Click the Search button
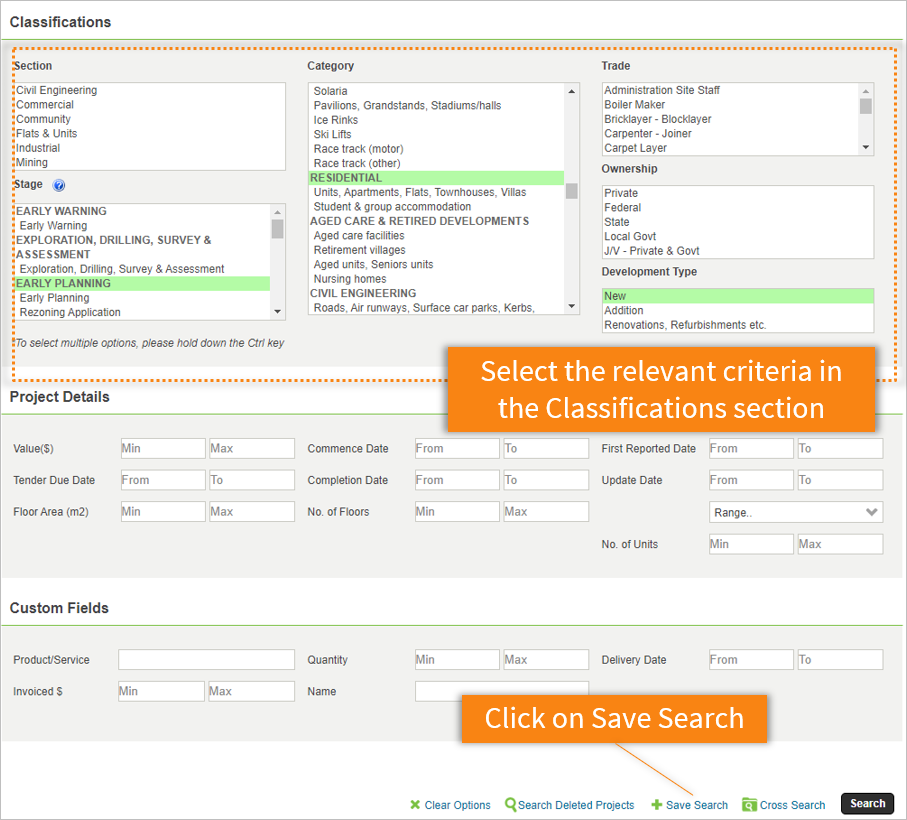The width and height of the screenshot is (907, 820). click(x=867, y=803)
